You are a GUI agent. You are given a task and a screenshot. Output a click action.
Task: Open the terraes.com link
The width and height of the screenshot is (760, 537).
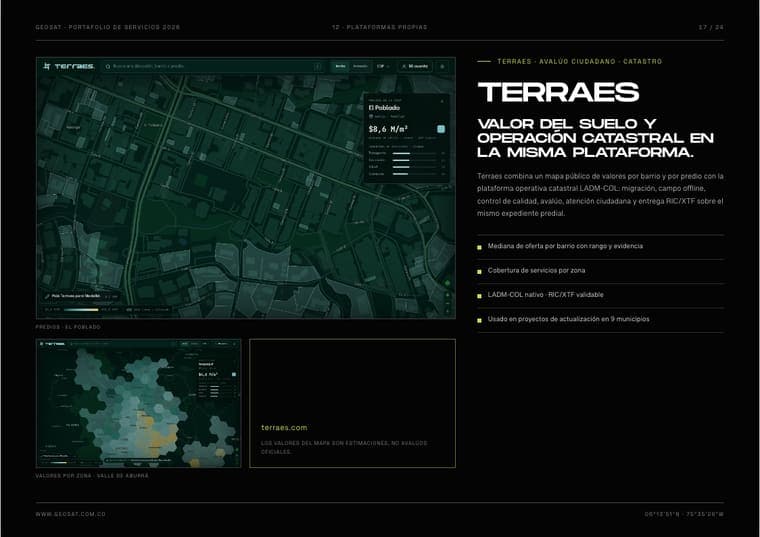pyautogui.click(x=284, y=427)
